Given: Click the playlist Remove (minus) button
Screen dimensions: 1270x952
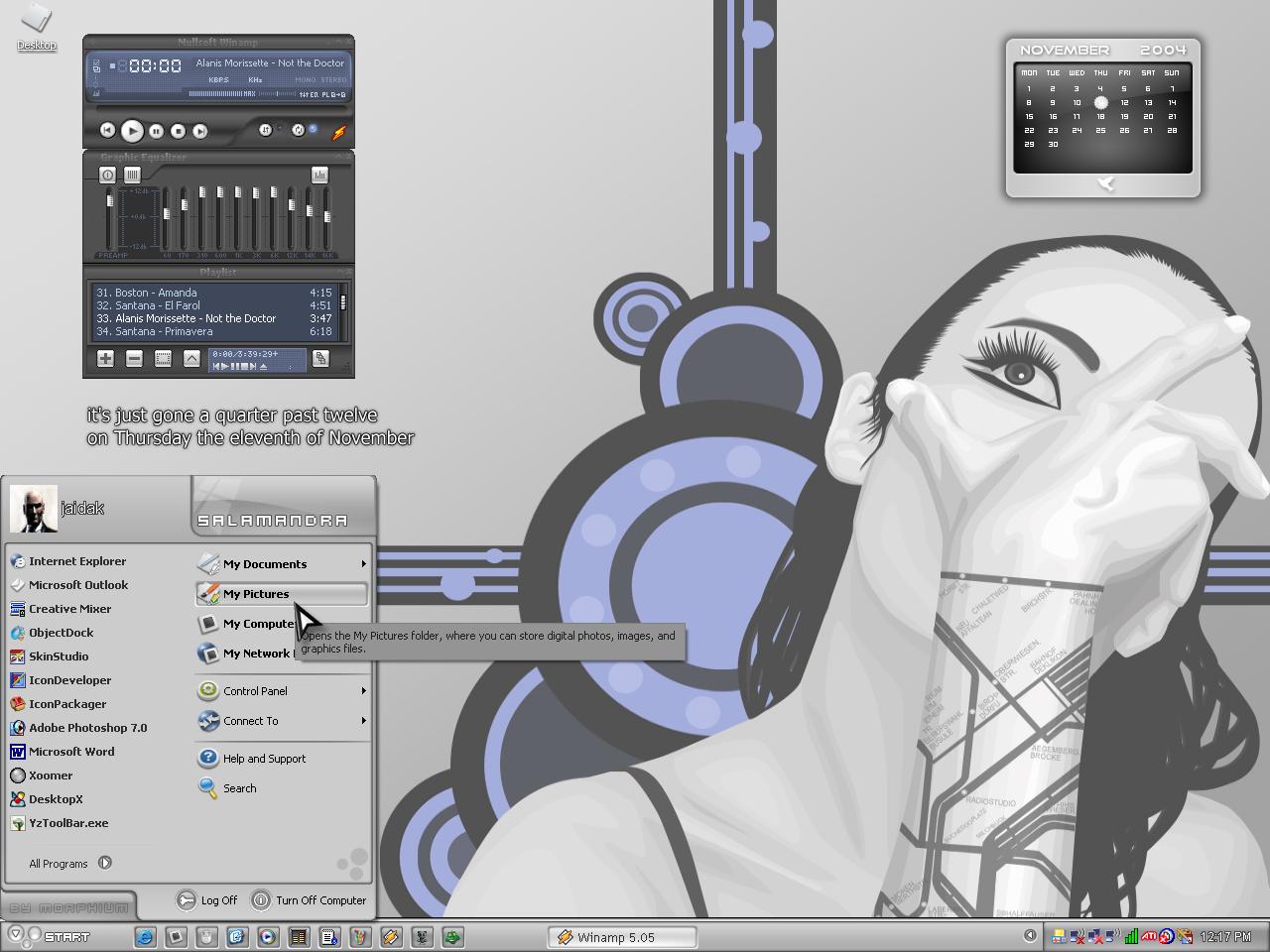Looking at the screenshot, I should pos(134,359).
